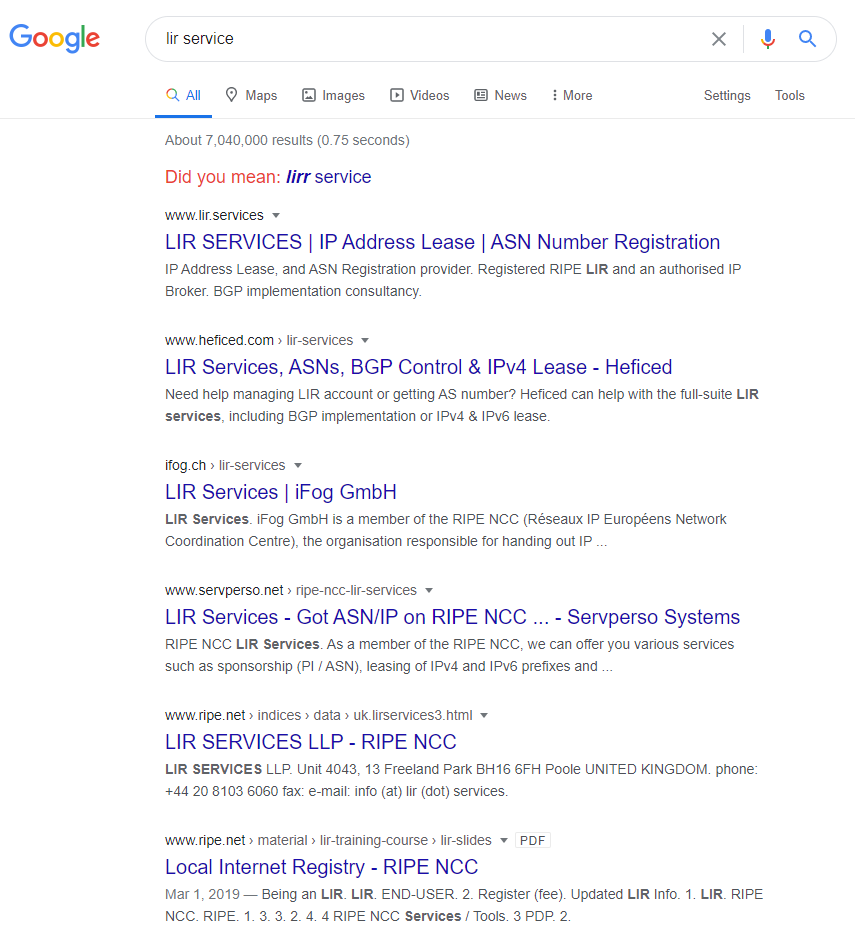Open dropdown arrow next to servperso.net URL

coord(429,590)
